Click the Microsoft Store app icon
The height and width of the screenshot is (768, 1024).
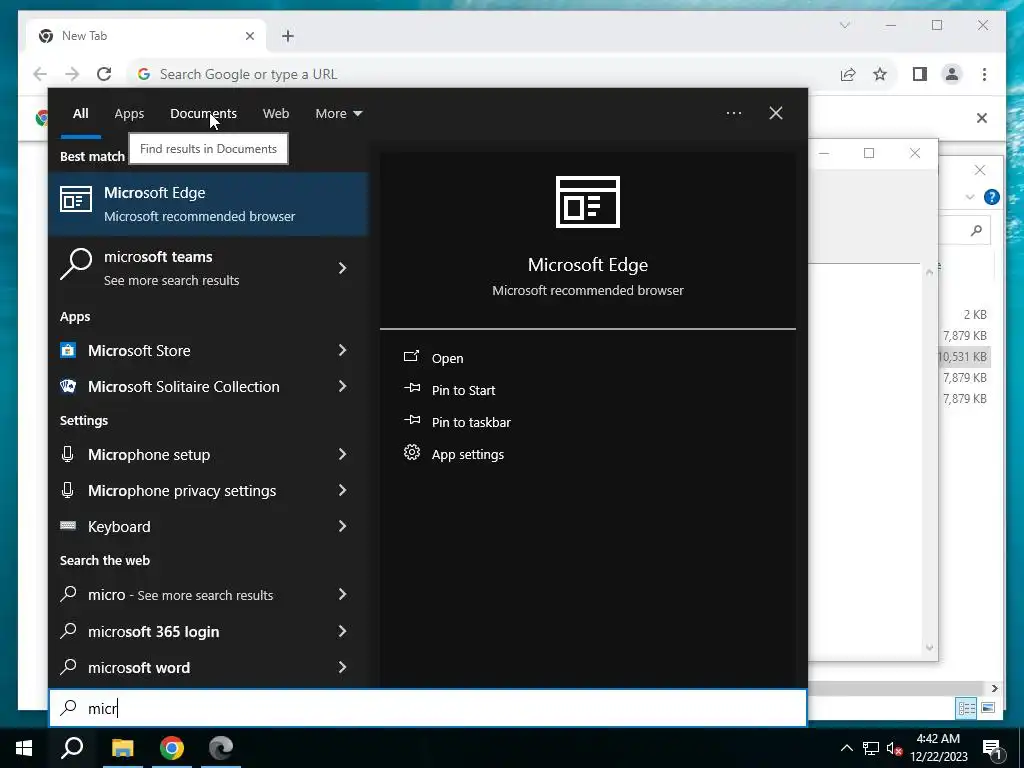pyautogui.click(x=68, y=350)
